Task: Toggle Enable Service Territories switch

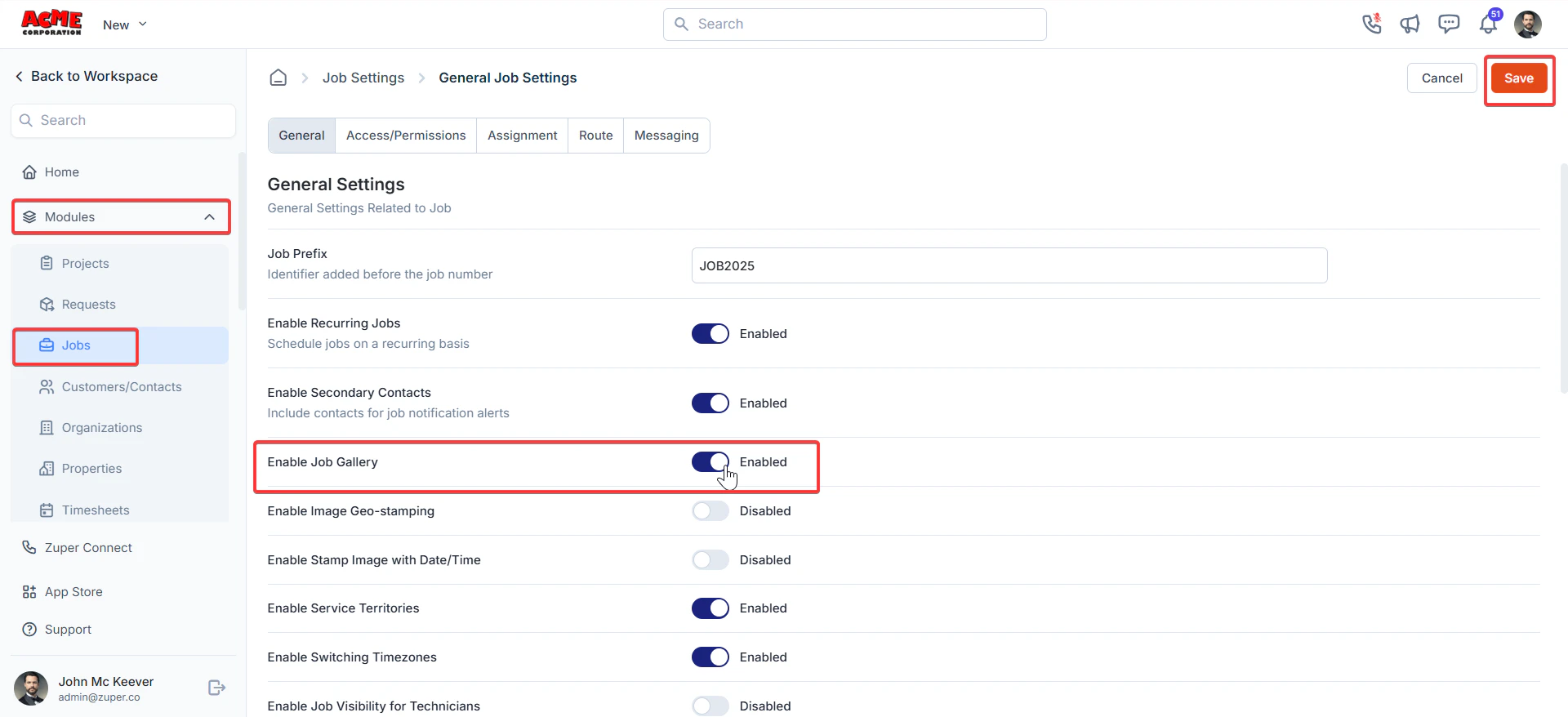Action: coord(710,608)
